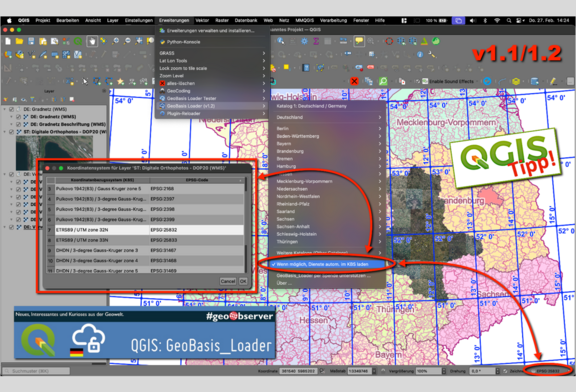Click the green magnifier search toolbar icon
The width and height of the screenshot is (576, 392).
pyautogui.click(x=383, y=81)
